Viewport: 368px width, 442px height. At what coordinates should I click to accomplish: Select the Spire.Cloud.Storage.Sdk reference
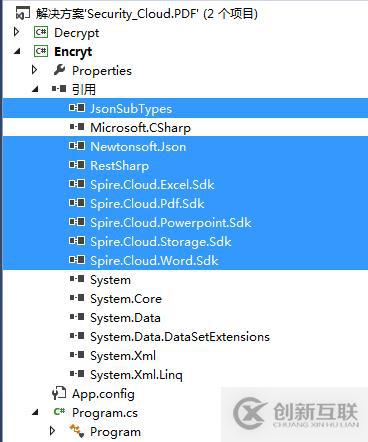coord(161,242)
